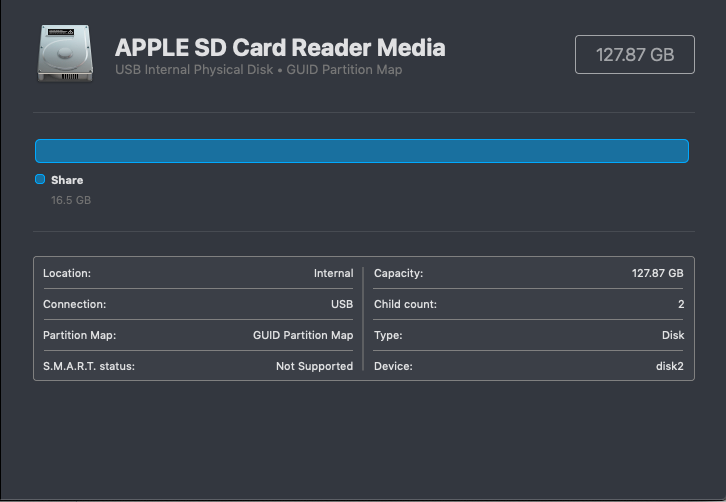The width and height of the screenshot is (726, 502).
Task: Select the Partition Map: label
Action: [x=80, y=335]
